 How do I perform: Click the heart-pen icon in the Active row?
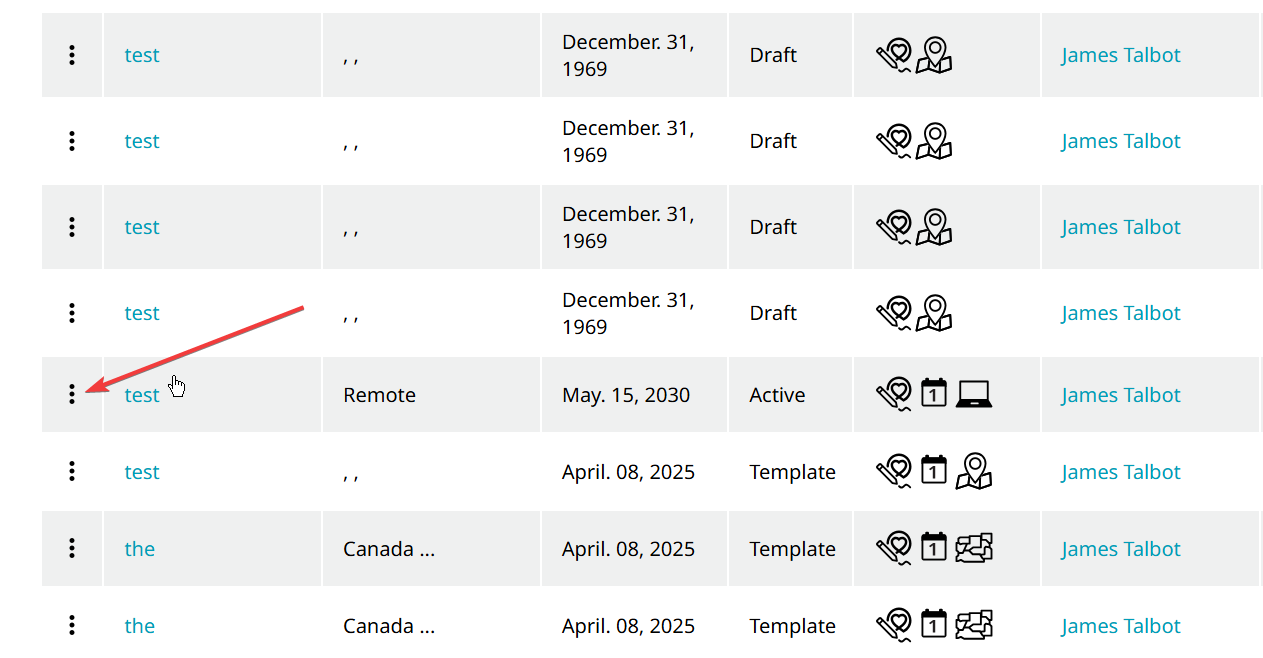click(x=893, y=393)
